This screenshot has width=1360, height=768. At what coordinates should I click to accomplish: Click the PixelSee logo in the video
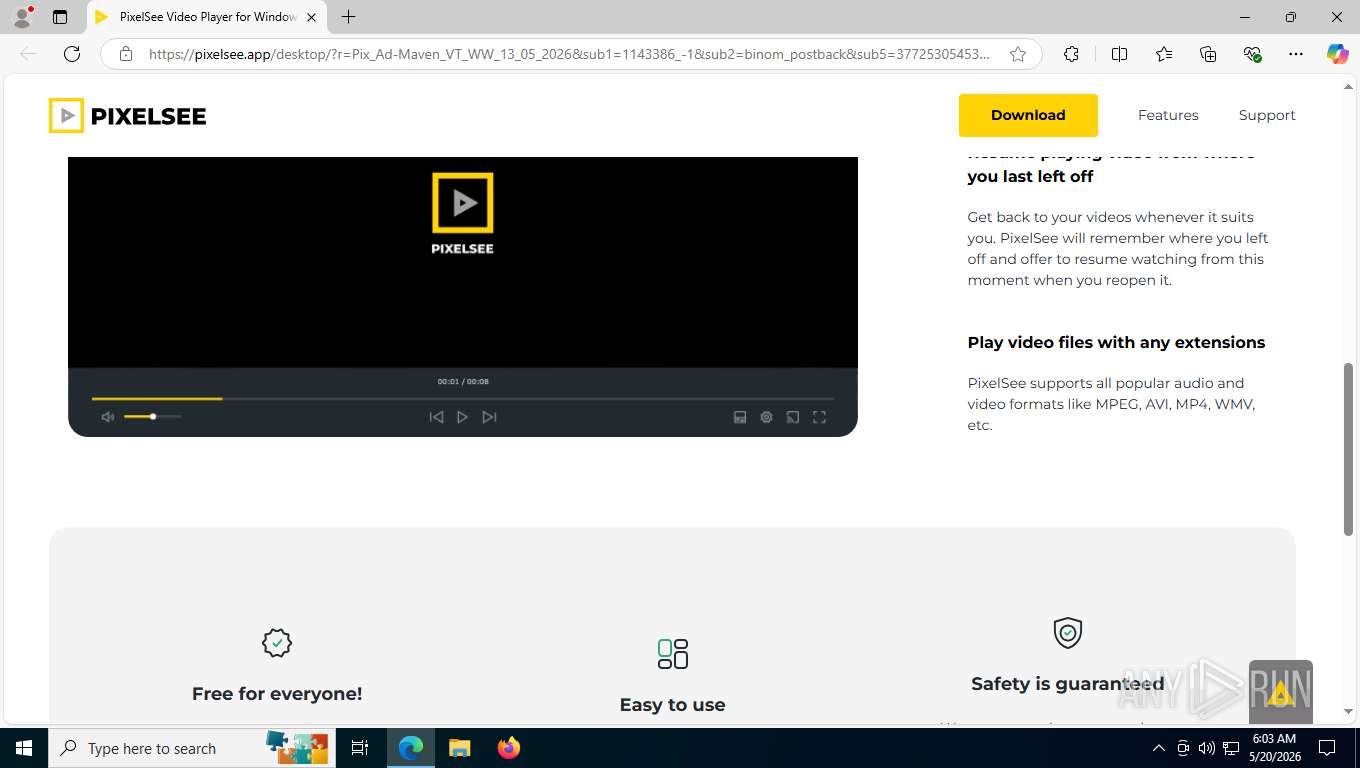462,213
